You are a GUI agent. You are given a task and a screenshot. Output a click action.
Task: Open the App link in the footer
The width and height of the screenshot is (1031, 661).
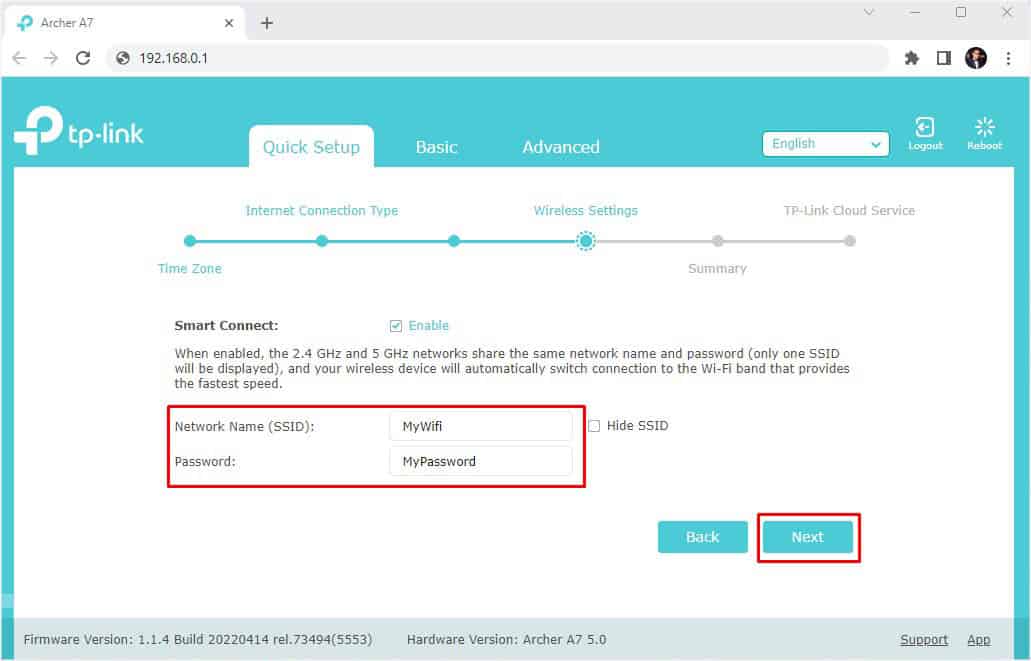tap(978, 639)
